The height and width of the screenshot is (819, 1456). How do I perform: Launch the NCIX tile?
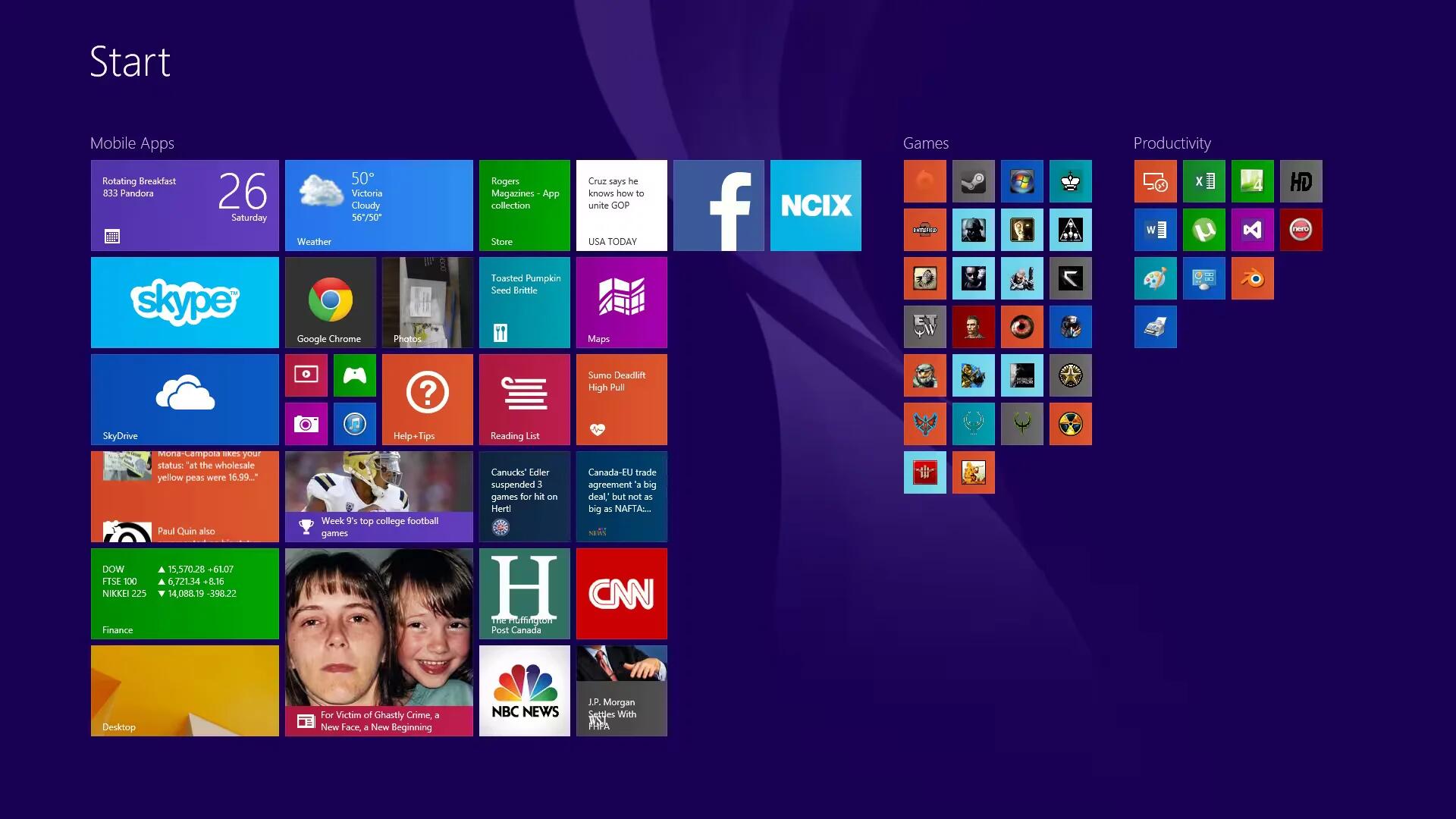(x=815, y=206)
